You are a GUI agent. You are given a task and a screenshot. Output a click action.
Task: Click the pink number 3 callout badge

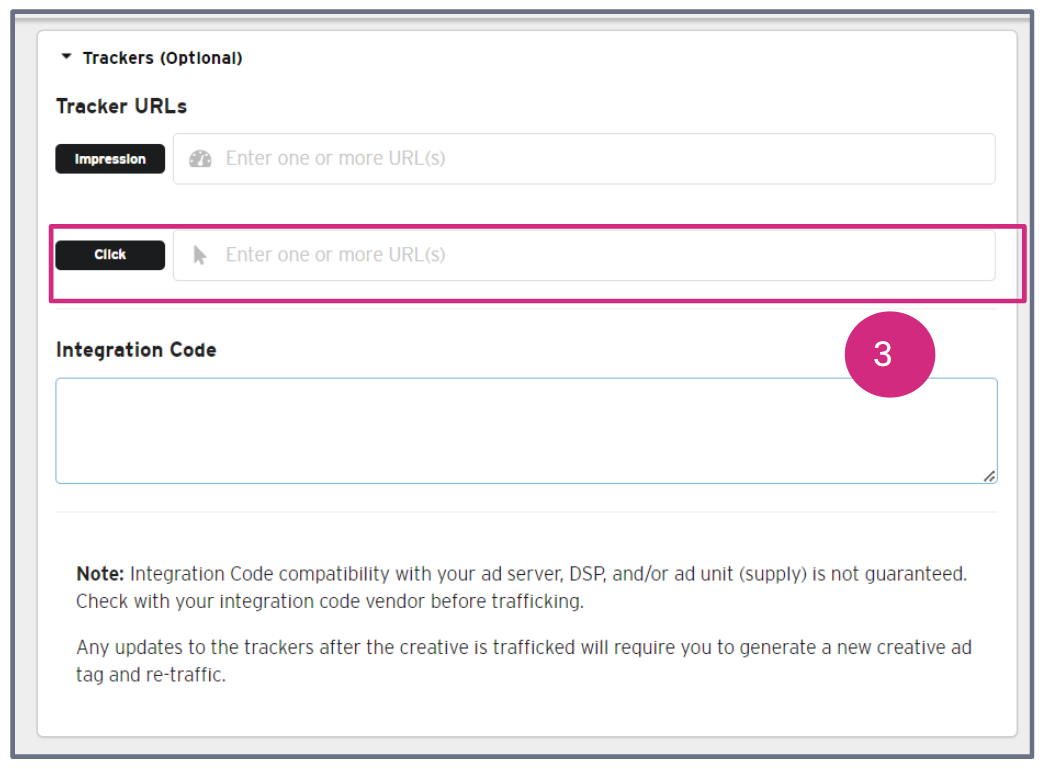(883, 355)
